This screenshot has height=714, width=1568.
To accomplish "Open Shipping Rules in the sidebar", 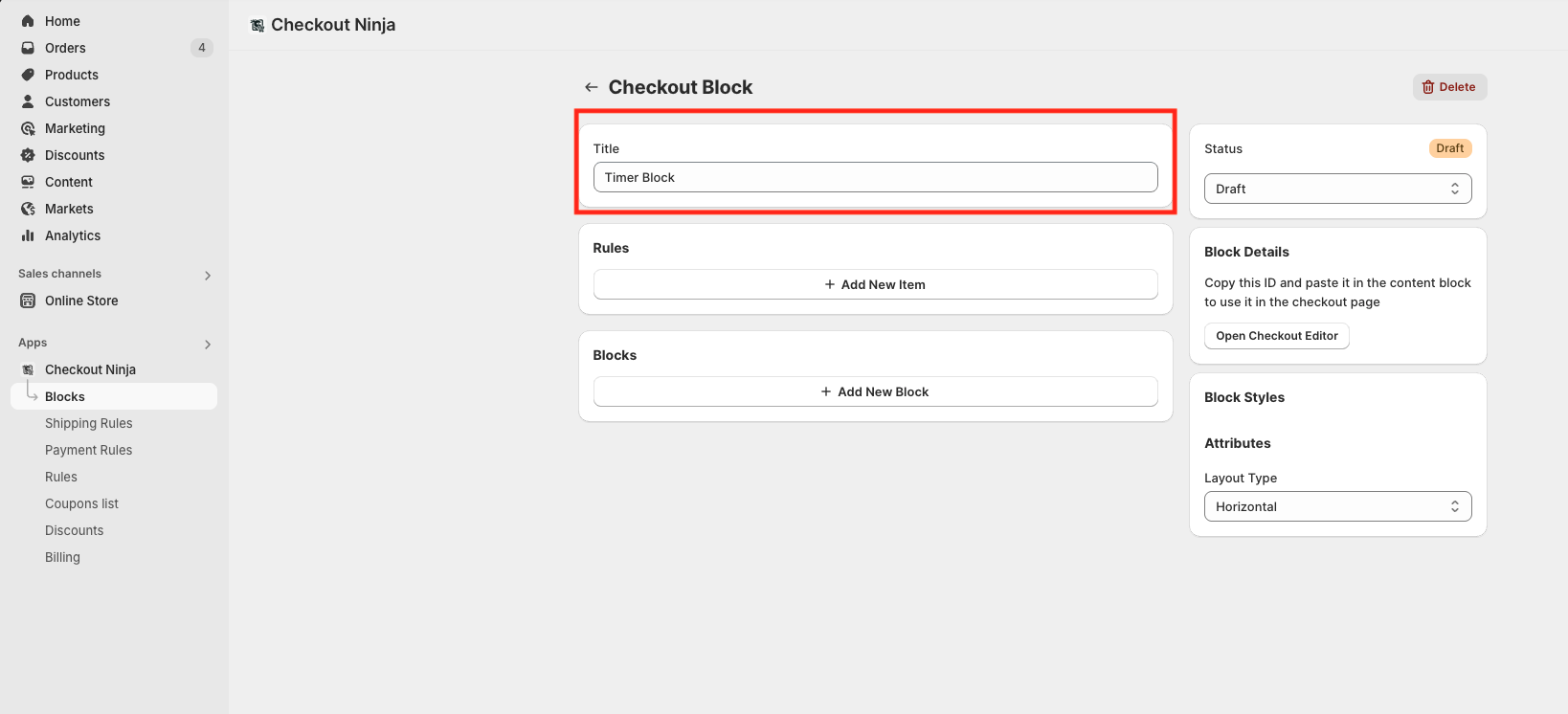I will pyautogui.click(x=89, y=423).
